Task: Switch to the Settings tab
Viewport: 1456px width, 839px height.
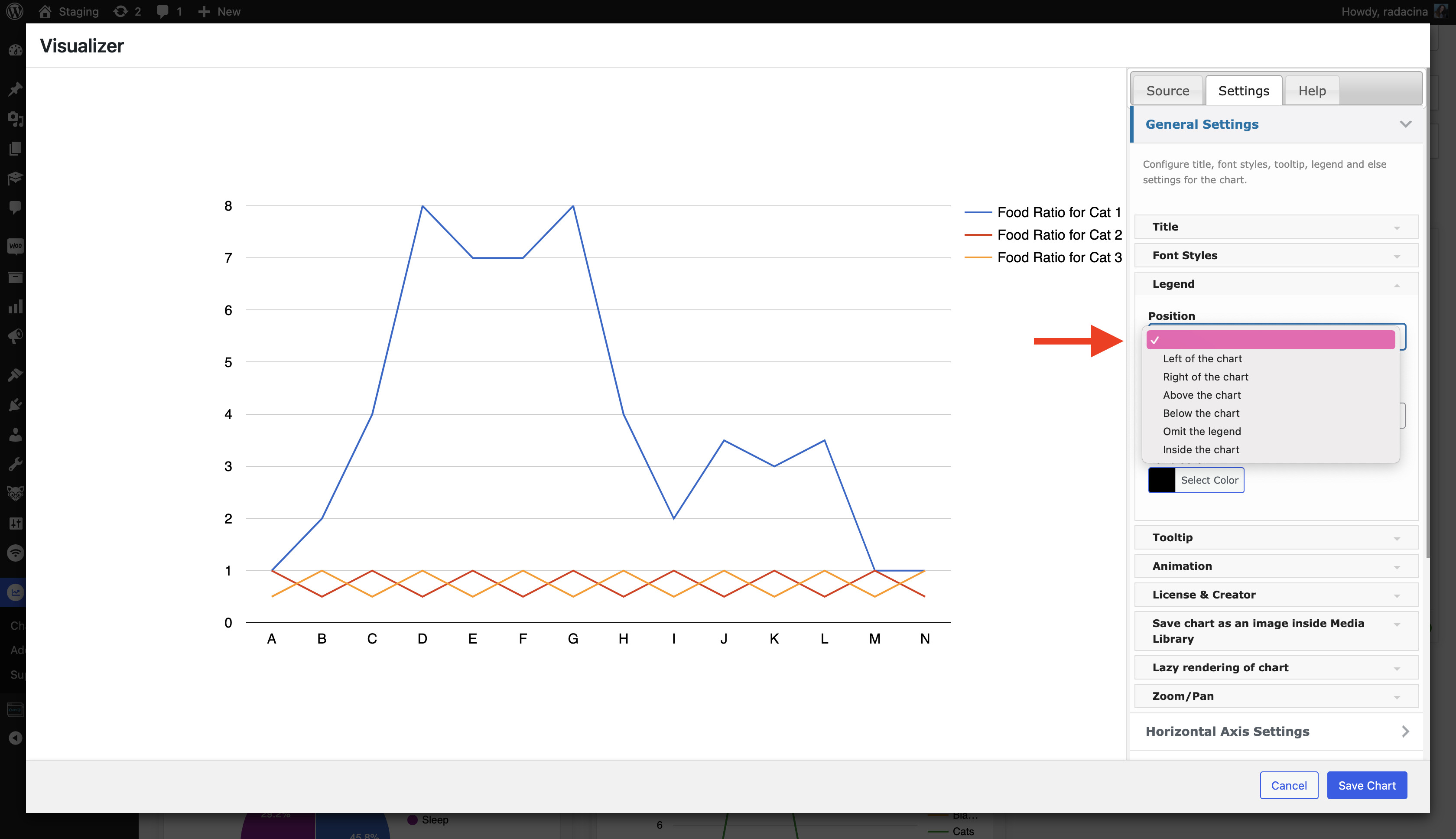Action: tap(1243, 91)
